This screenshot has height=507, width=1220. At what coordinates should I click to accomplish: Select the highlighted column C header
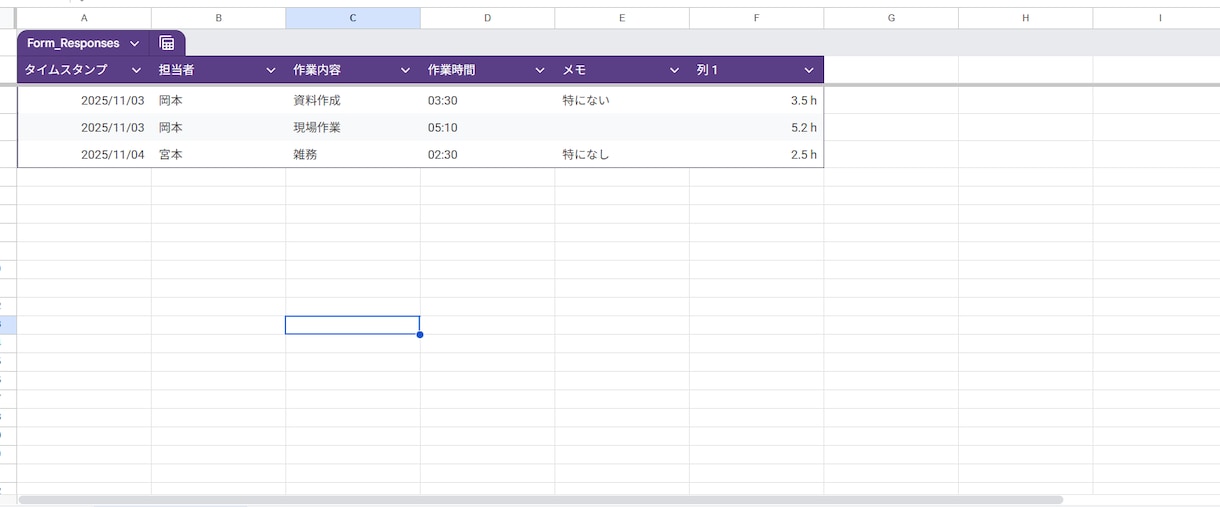[353, 18]
